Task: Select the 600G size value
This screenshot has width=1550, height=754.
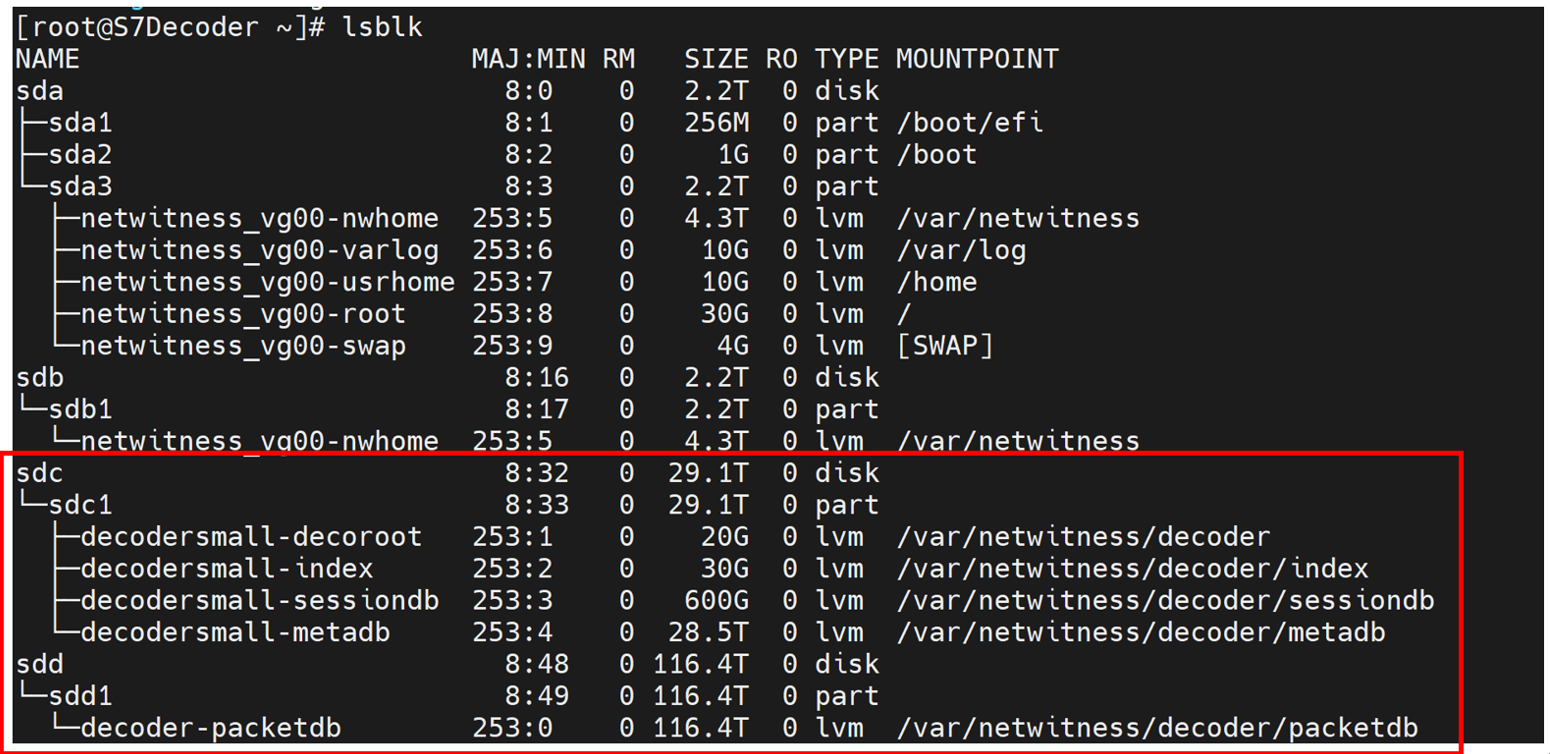Action: click(717, 601)
